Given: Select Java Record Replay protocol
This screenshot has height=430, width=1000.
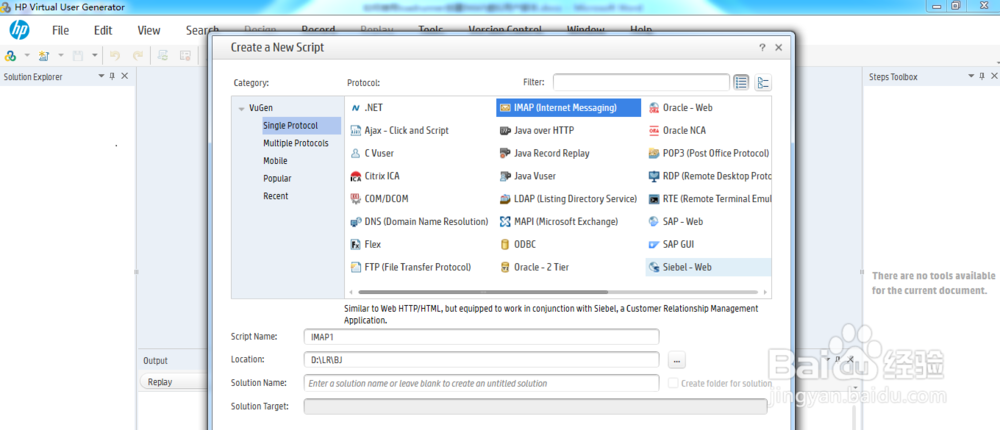Looking at the screenshot, I should 544,153.
